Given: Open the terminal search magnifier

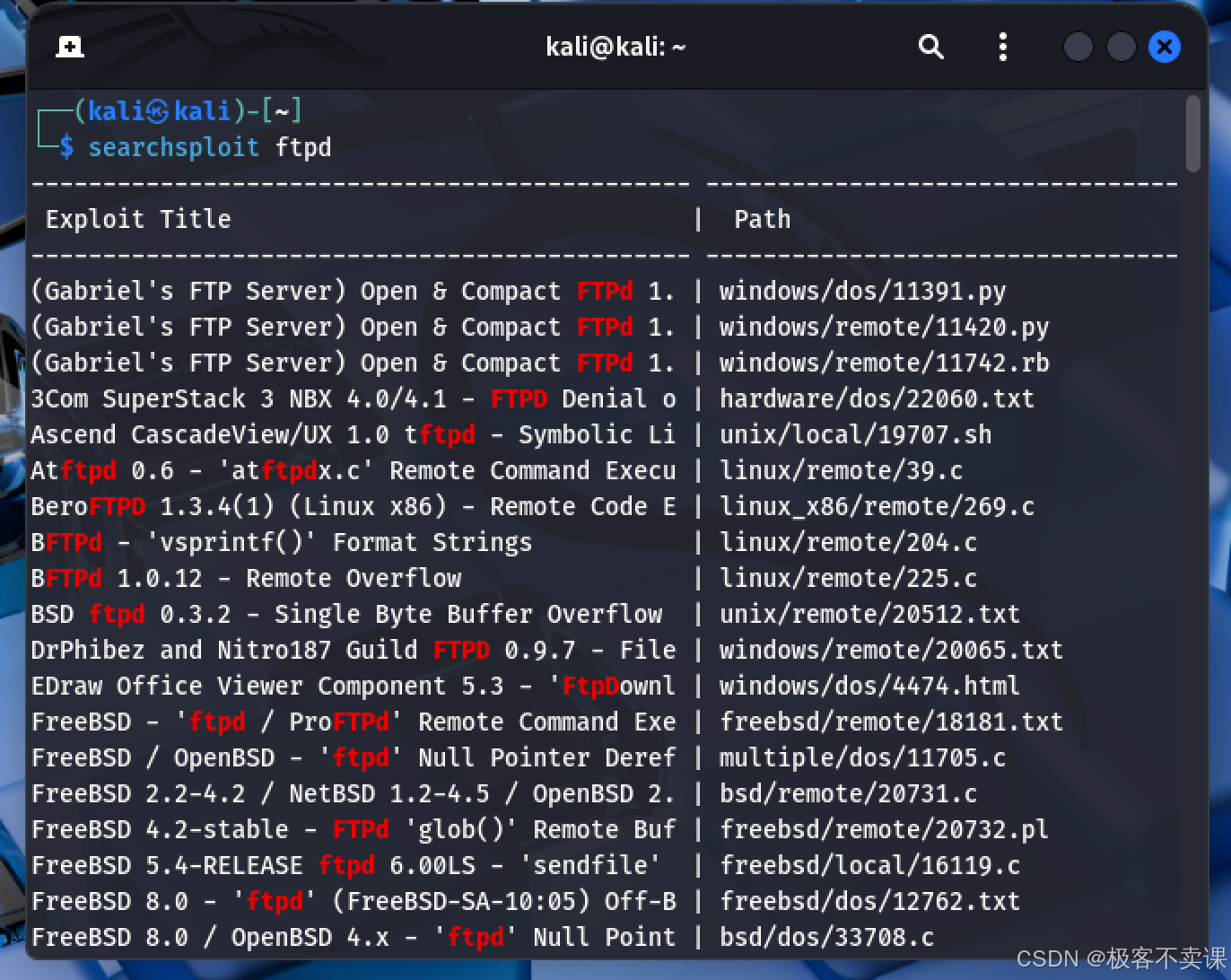Looking at the screenshot, I should [x=931, y=47].
